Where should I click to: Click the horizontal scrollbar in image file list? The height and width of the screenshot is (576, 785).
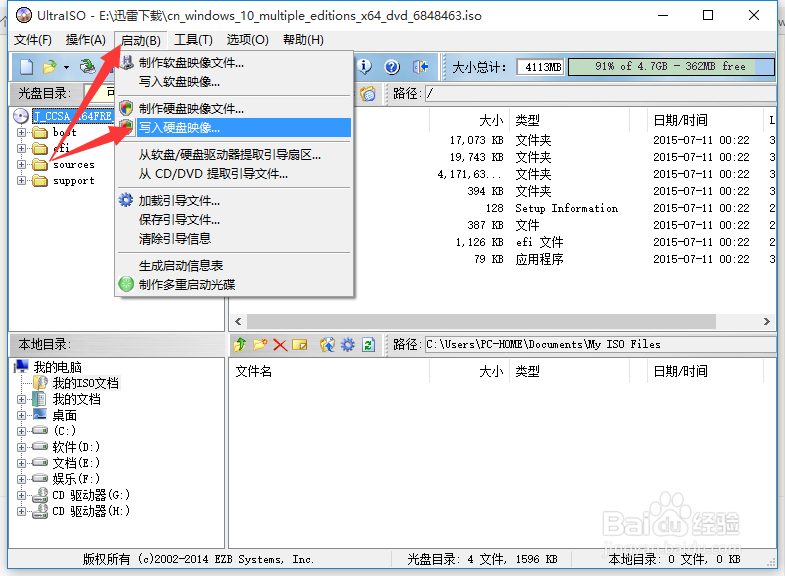click(481, 321)
